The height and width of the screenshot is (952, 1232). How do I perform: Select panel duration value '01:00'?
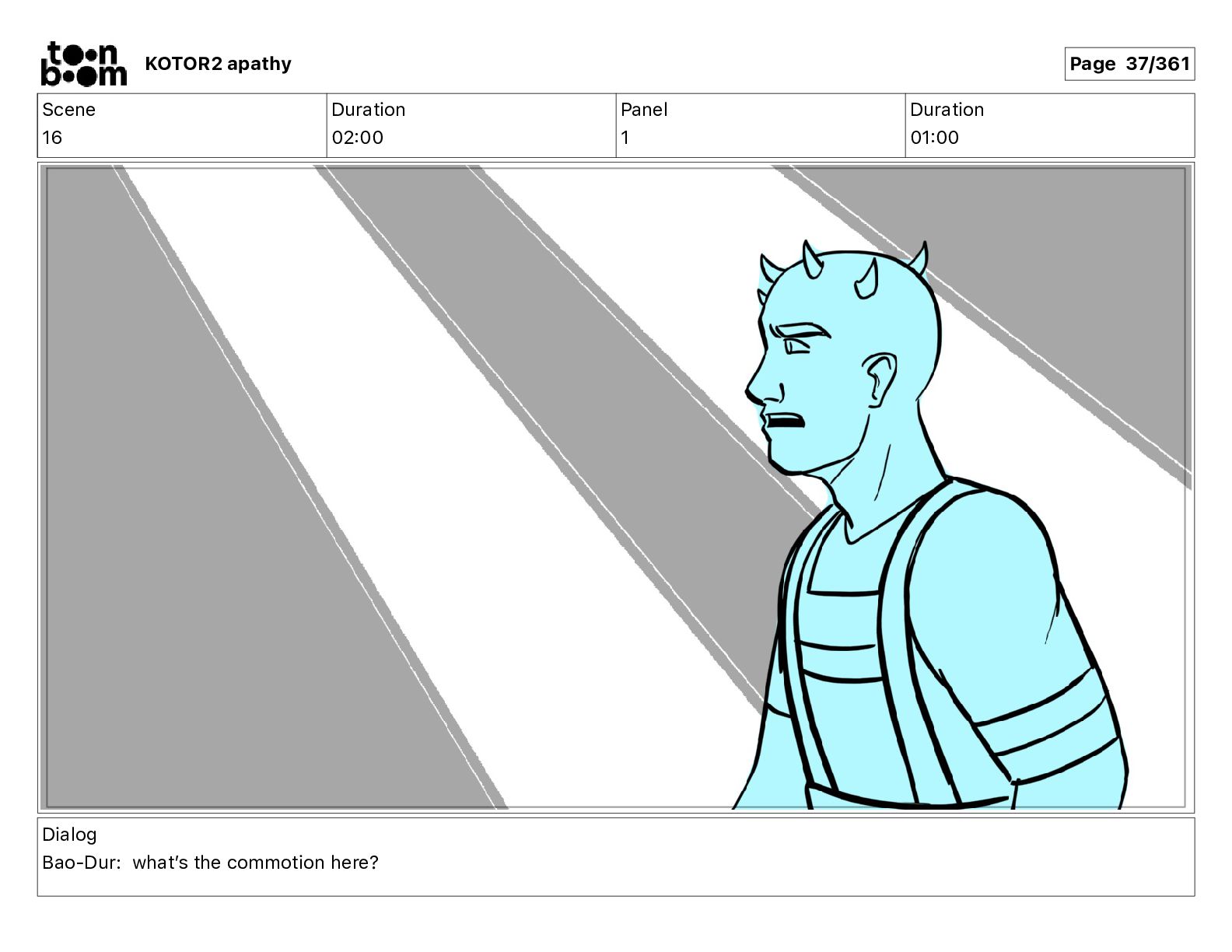[934, 138]
